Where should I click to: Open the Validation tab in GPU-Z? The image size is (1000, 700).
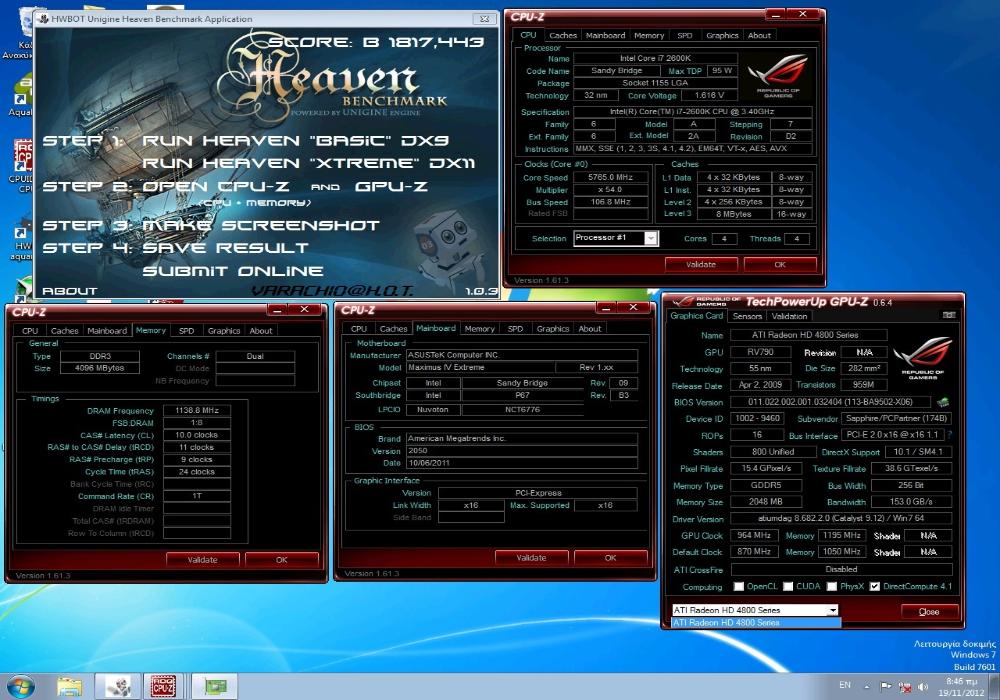(x=789, y=316)
